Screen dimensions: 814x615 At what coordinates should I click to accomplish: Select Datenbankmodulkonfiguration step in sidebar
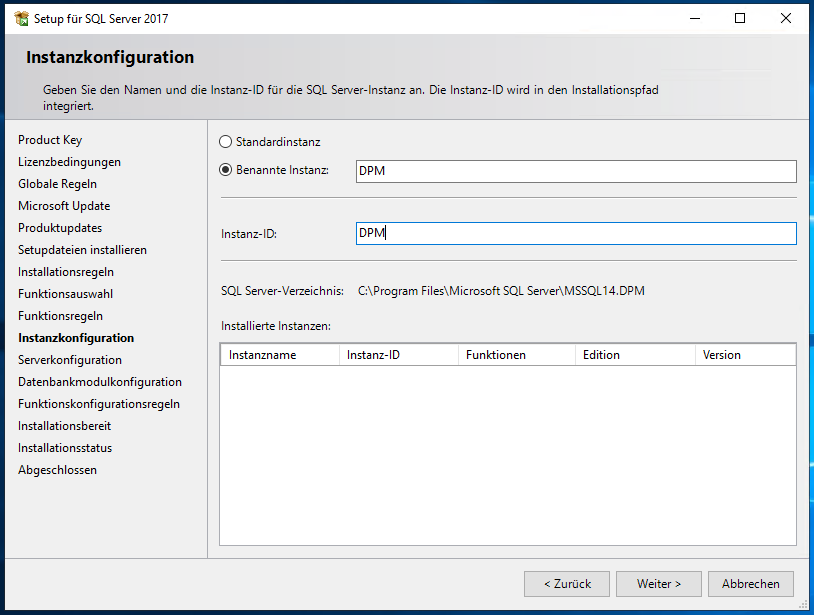[100, 382]
